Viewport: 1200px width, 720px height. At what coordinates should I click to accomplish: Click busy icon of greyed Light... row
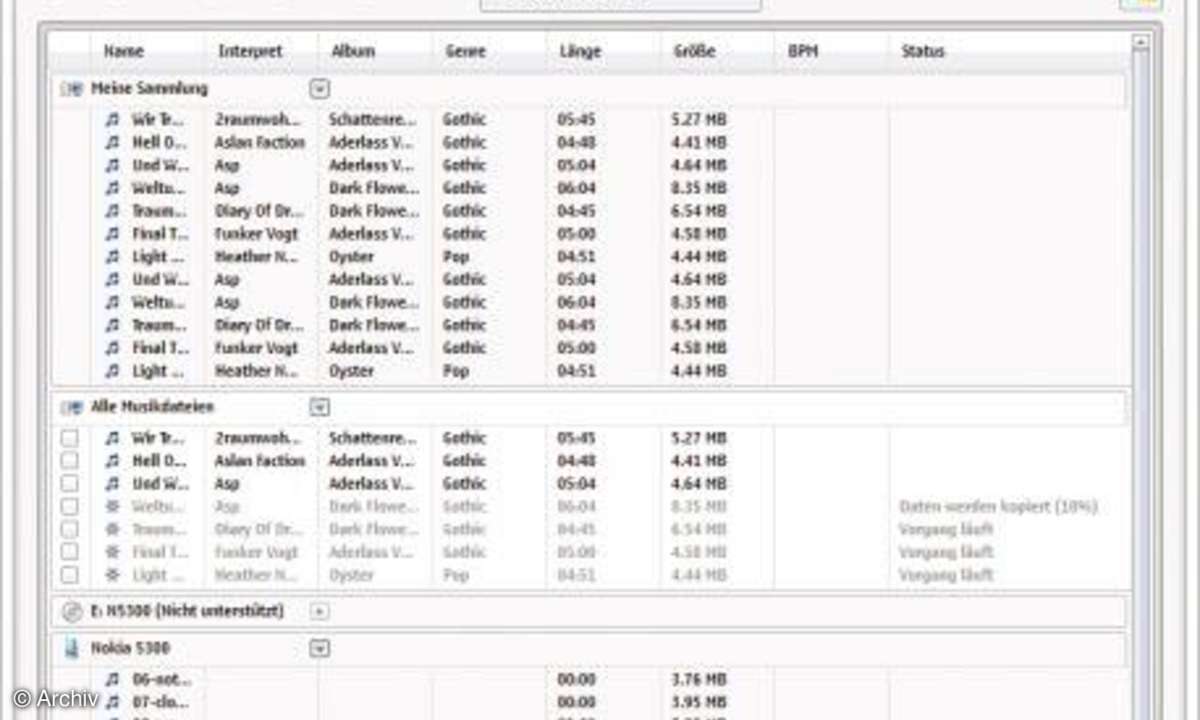pyautogui.click(x=112, y=575)
